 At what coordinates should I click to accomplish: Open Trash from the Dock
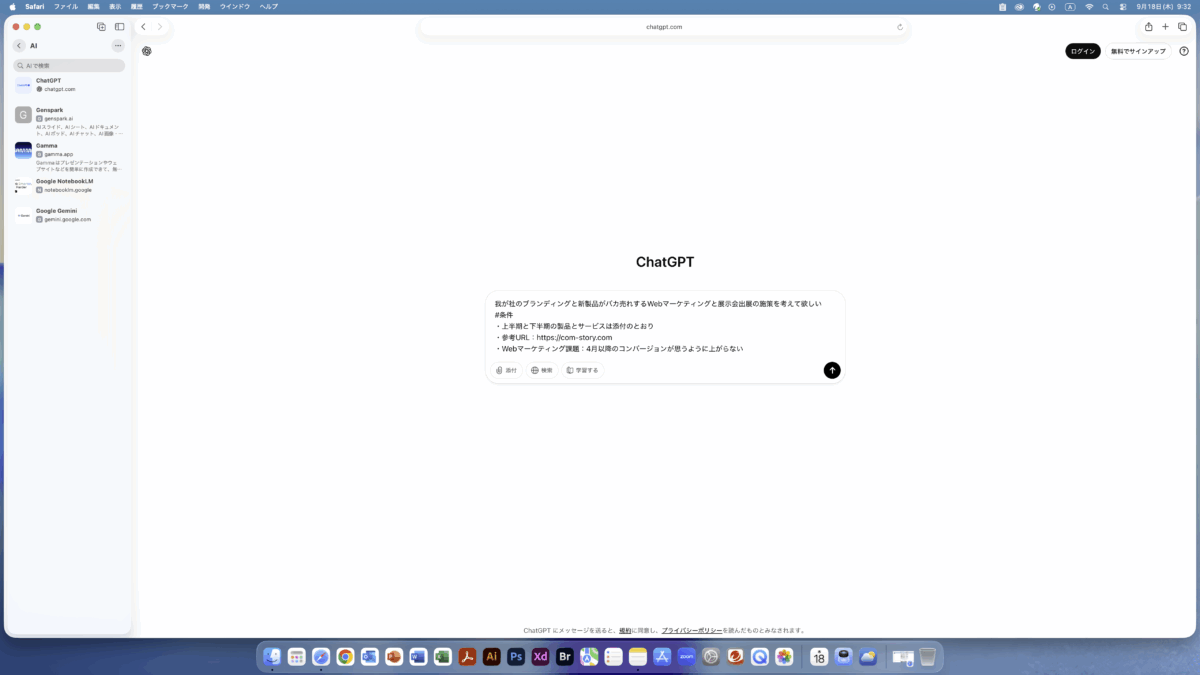[927, 657]
